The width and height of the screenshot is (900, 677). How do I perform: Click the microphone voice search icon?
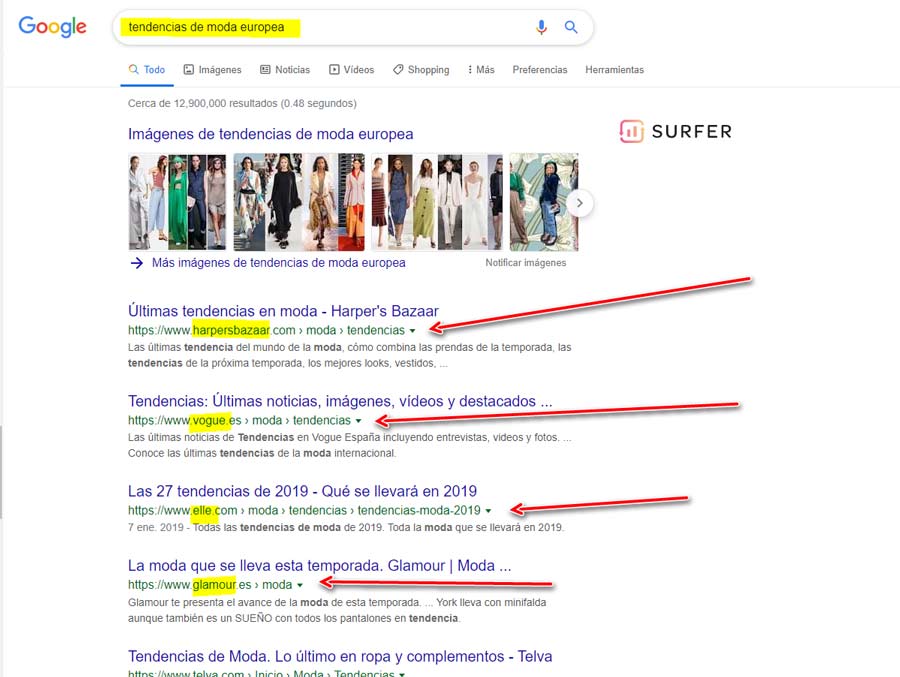[541, 27]
